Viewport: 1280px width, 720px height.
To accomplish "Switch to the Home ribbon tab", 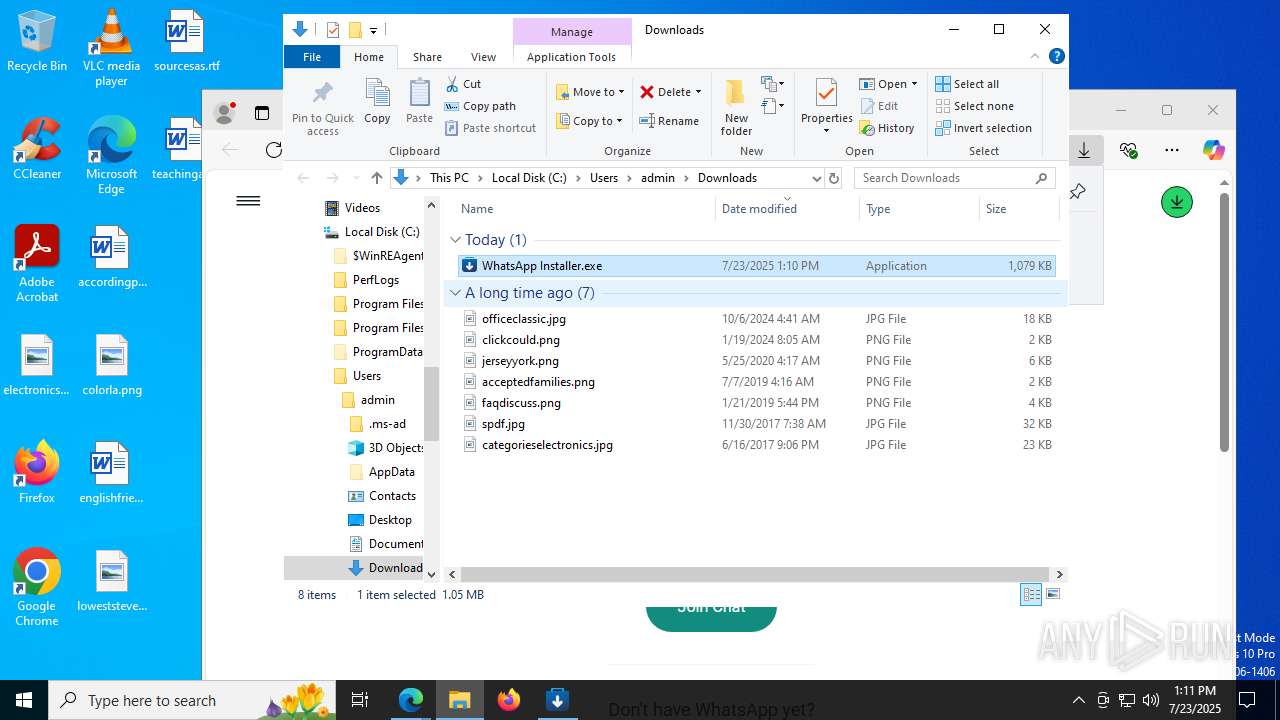I will (x=368, y=57).
